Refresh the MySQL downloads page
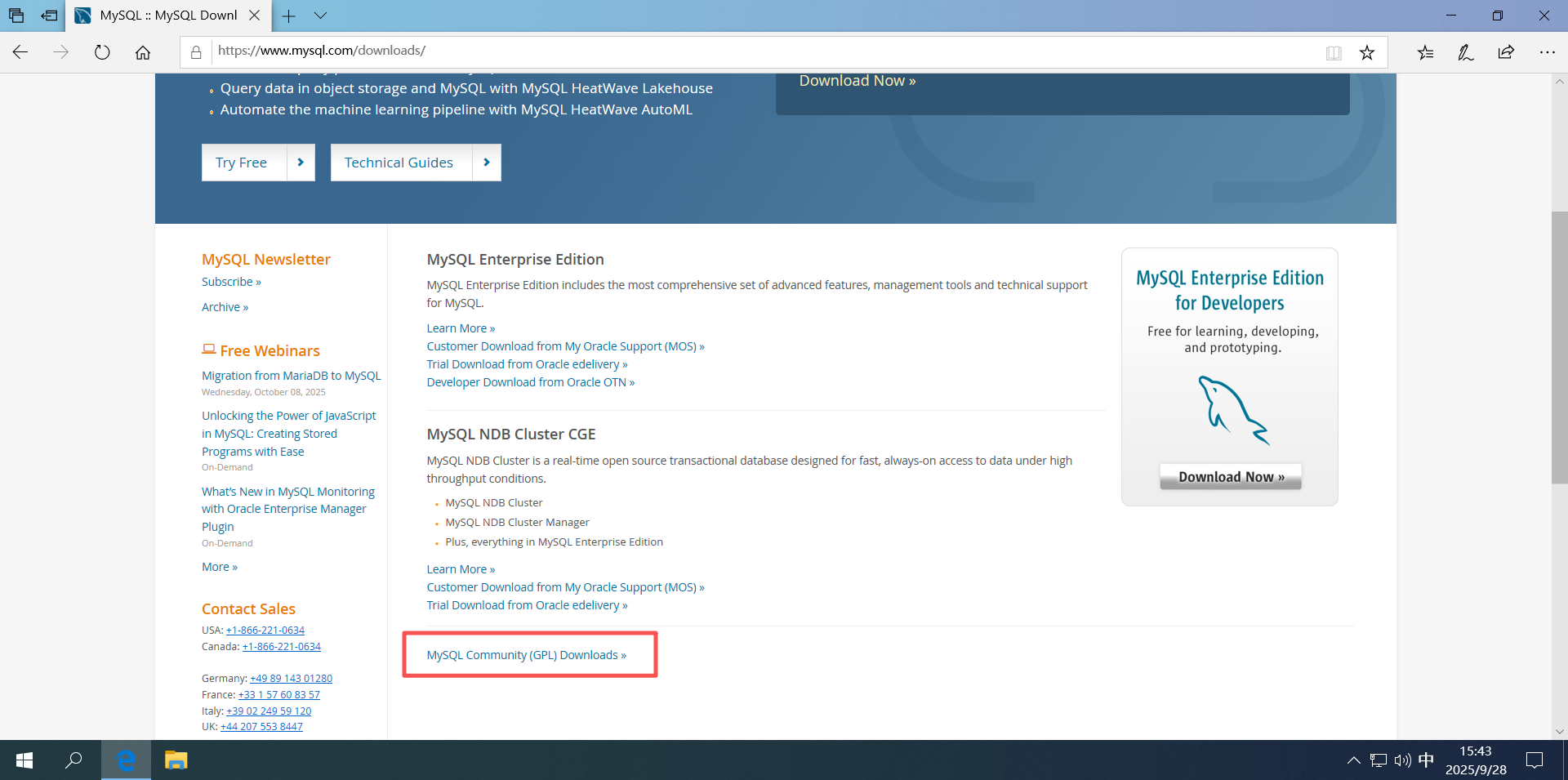1568x780 pixels. tap(102, 52)
